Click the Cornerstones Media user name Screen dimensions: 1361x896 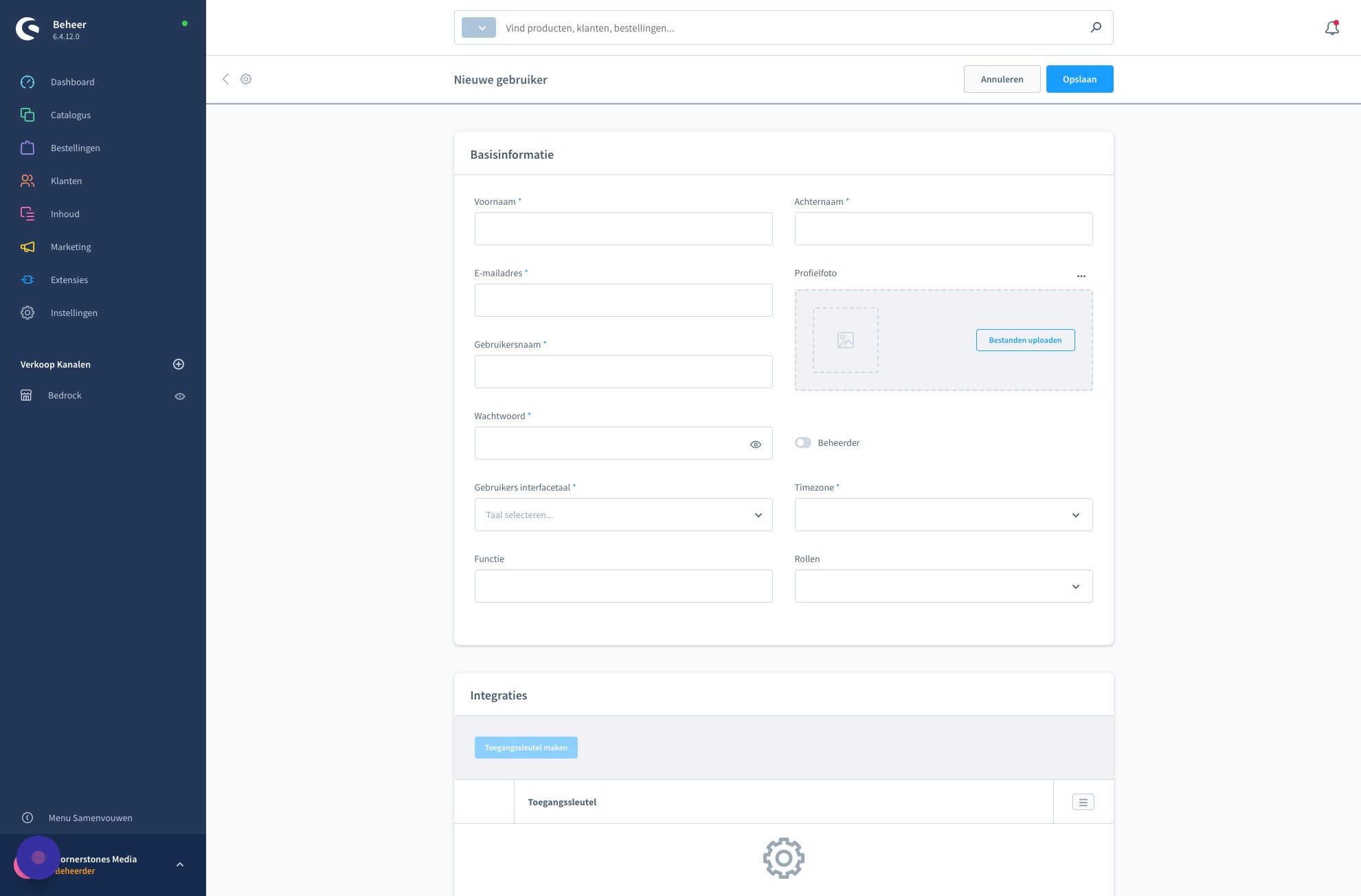98,859
